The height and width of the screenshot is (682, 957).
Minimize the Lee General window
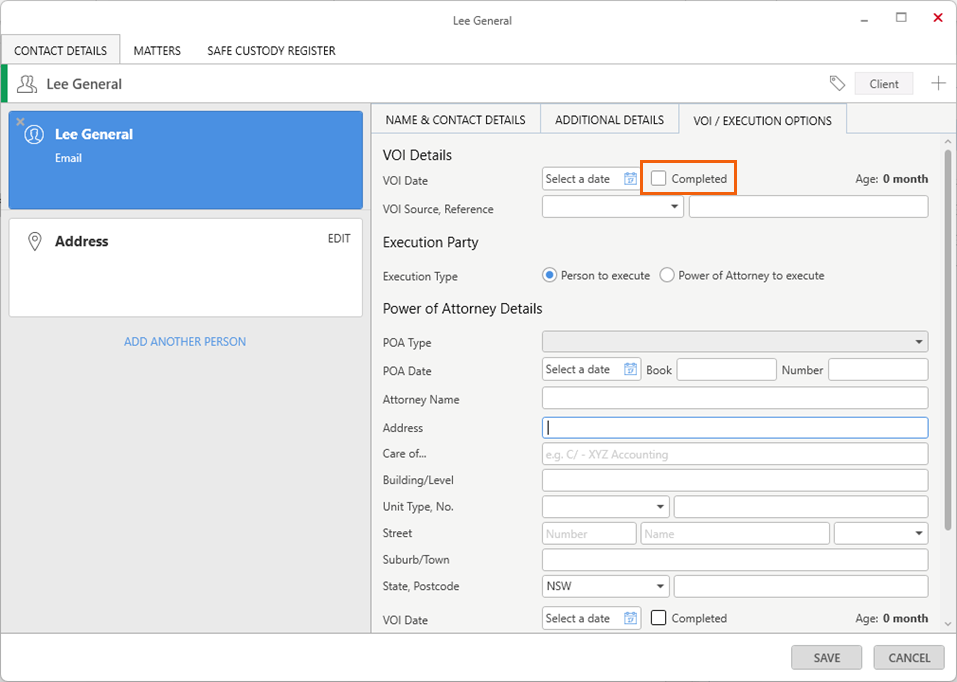click(864, 20)
